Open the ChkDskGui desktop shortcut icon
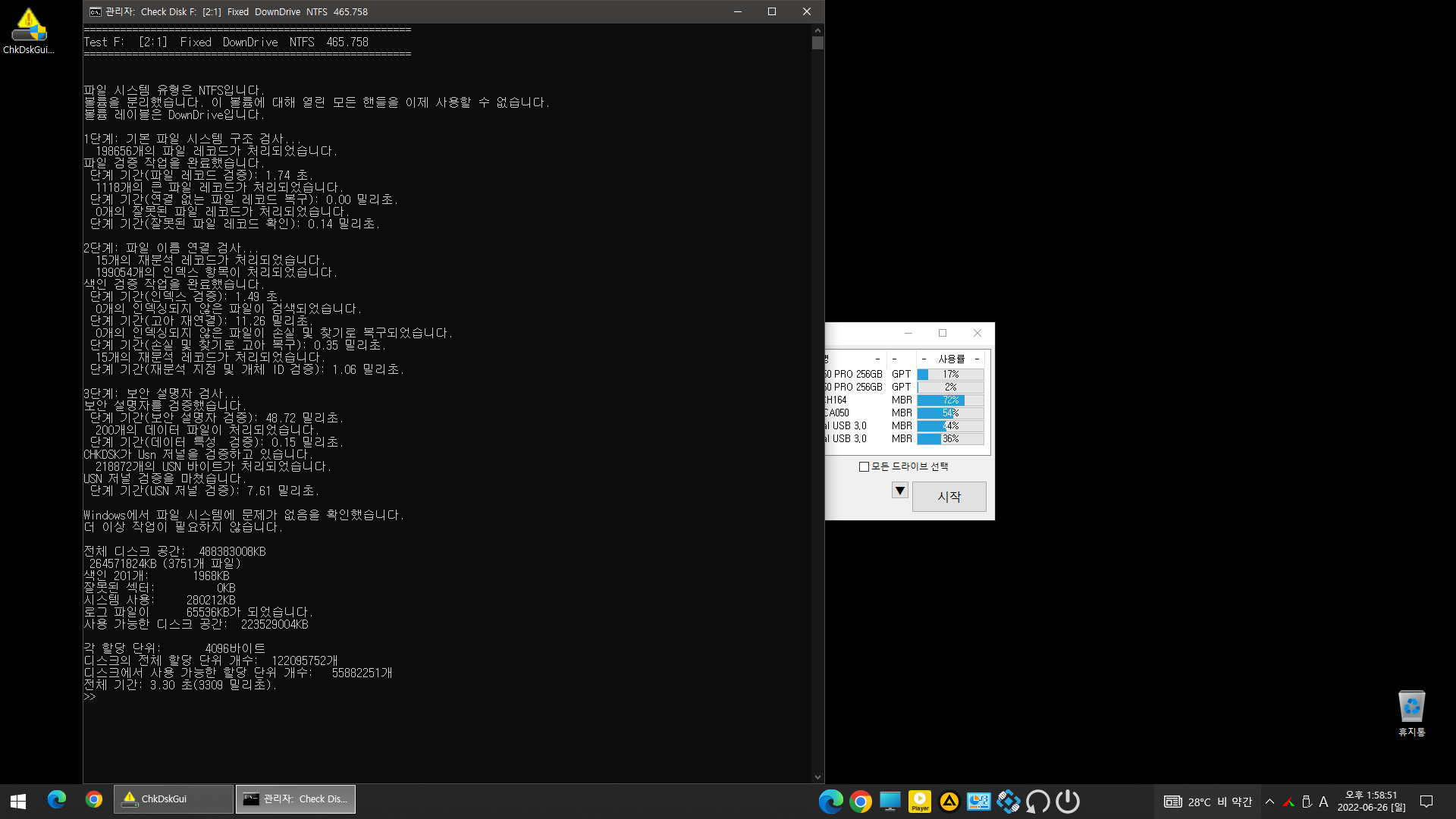 coord(28,30)
